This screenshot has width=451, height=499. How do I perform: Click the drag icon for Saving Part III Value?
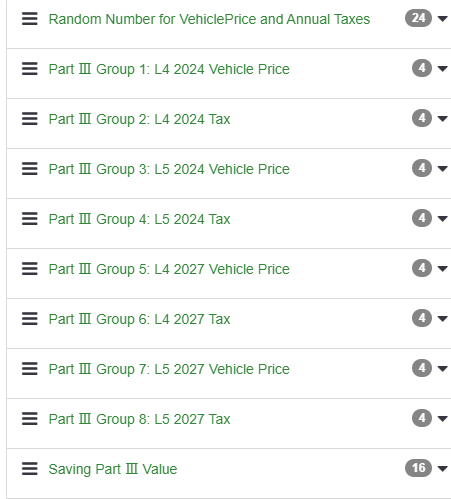coord(30,469)
